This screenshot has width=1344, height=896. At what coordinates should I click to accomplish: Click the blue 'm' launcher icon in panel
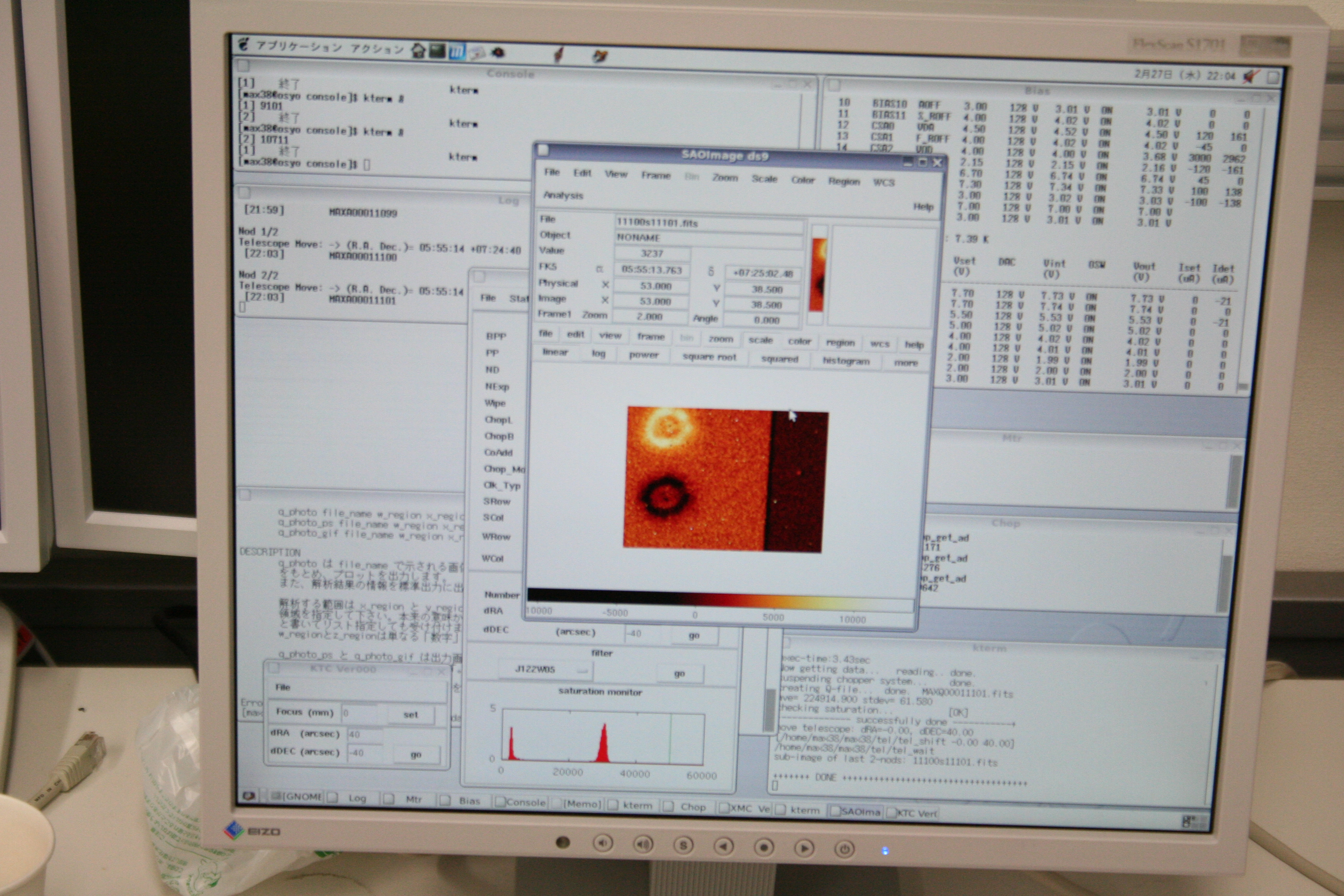[457, 52]
